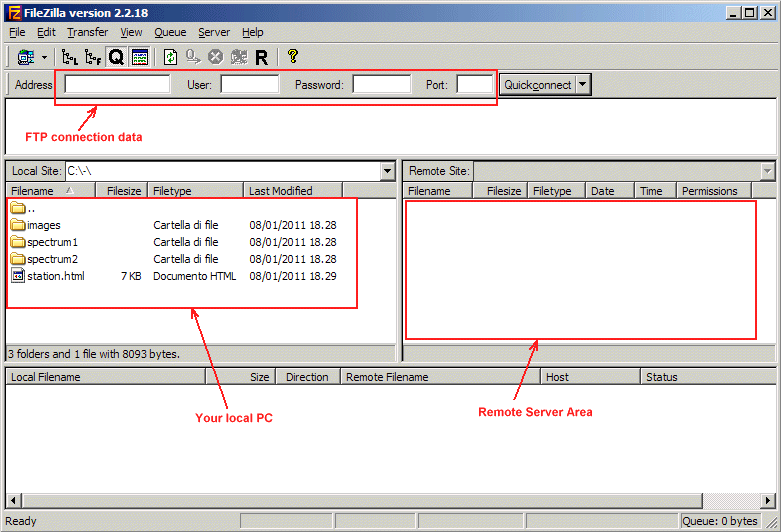Screen dimensions: 781x532
Task: Click the FileZilla title bar icon
Action: 15,13
